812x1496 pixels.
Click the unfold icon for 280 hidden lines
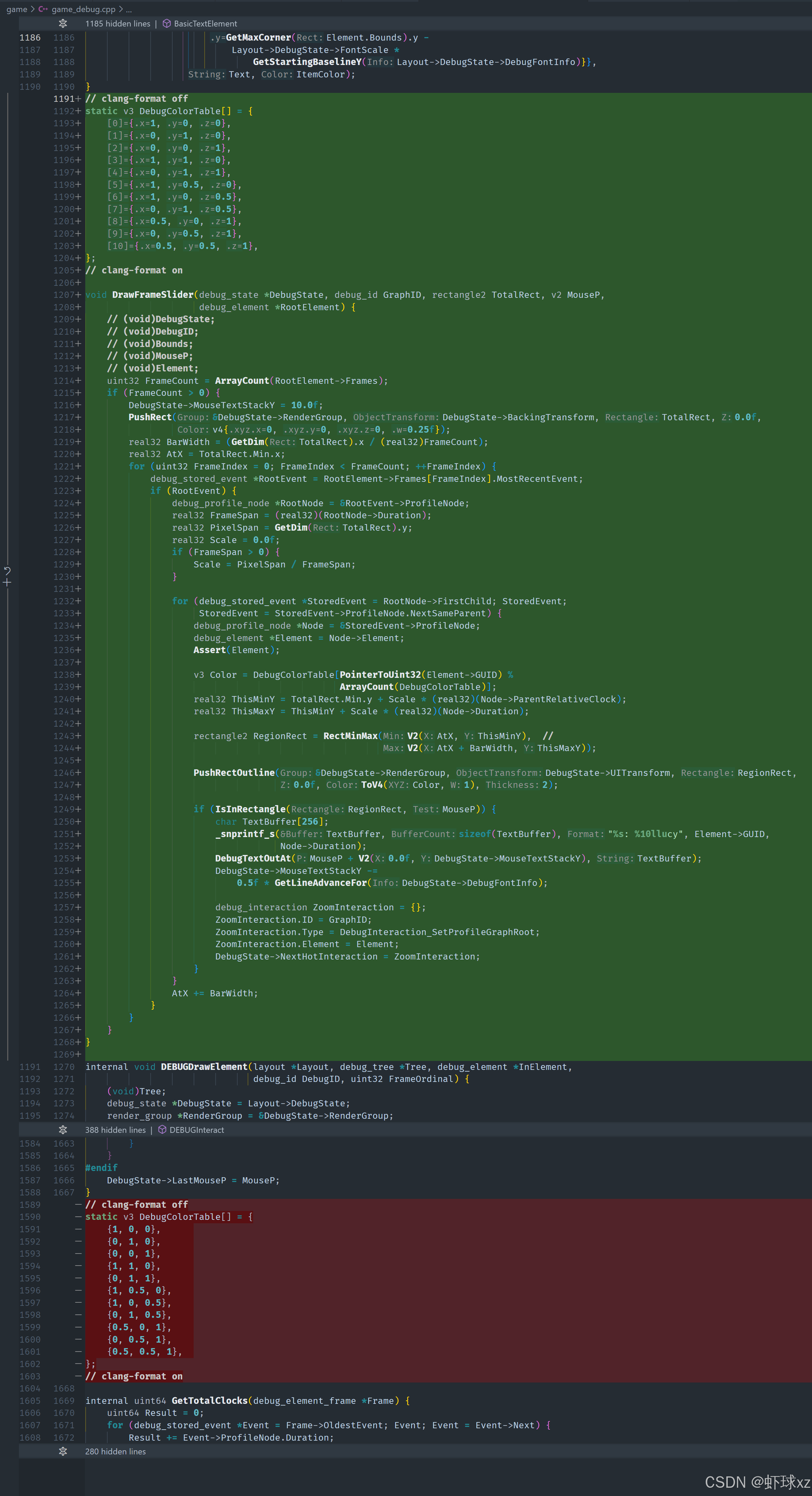click(x=63, y=1451)
